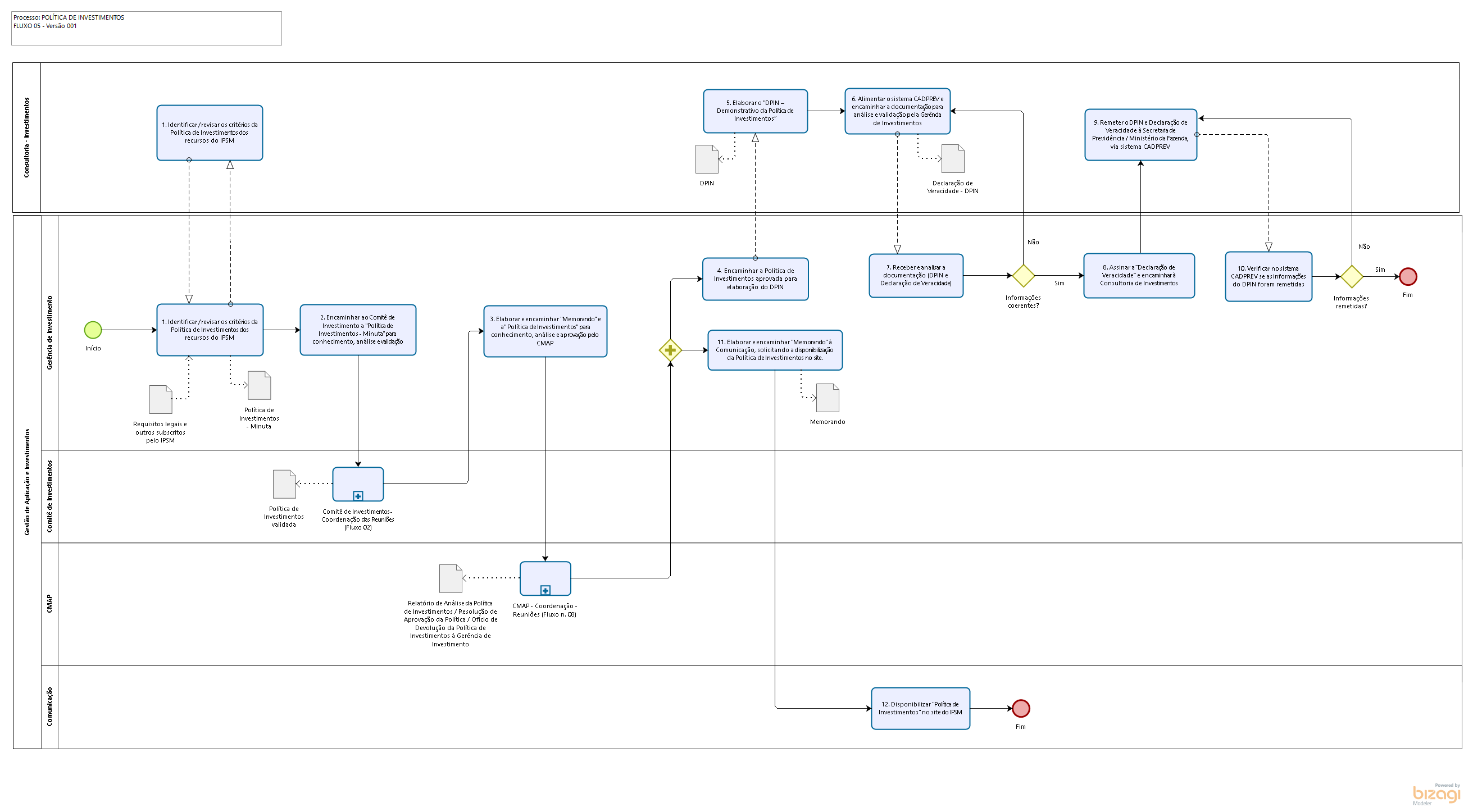Select the Relatório de Análise document icon

[450, 578]
